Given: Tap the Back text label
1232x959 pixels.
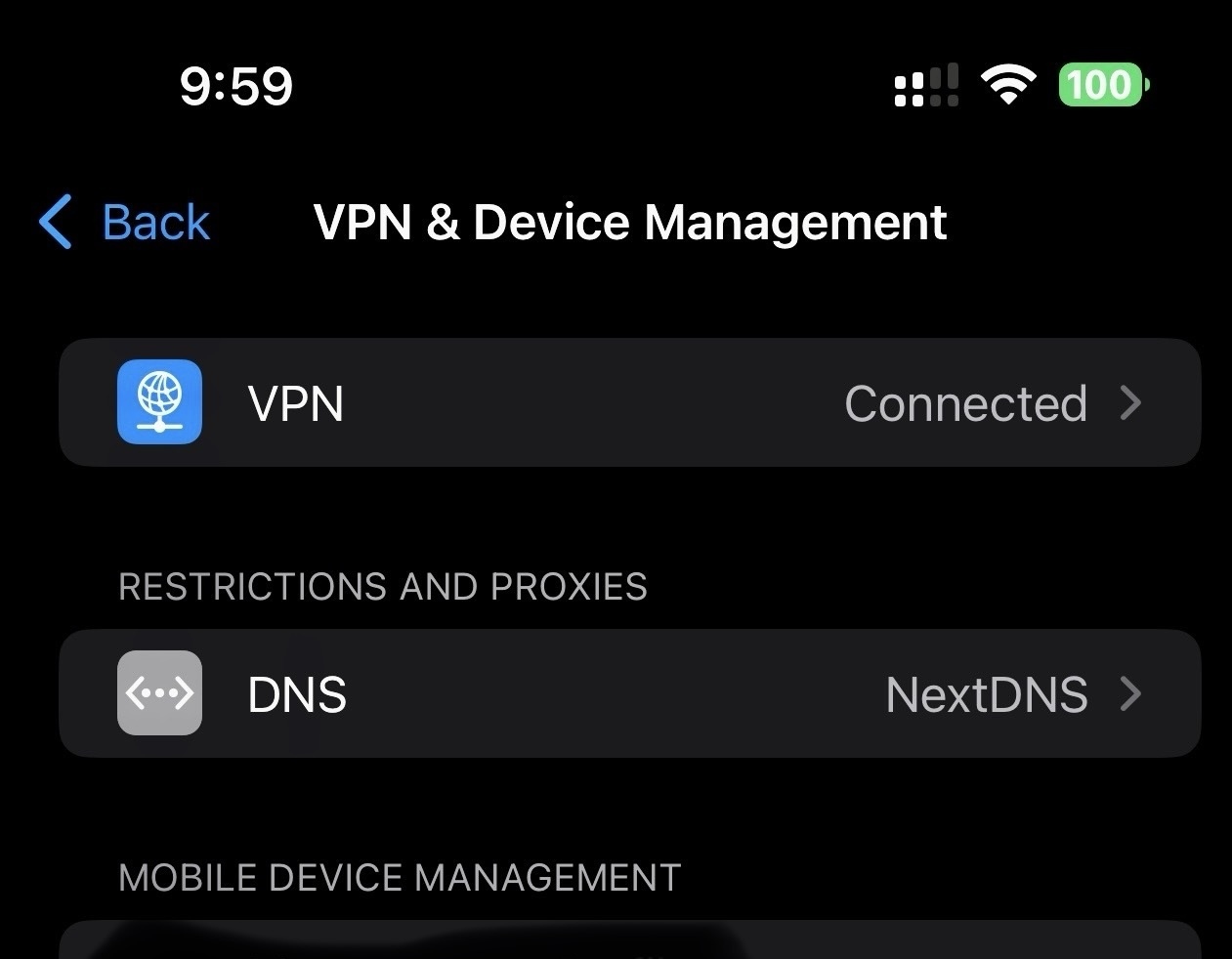Looking at the screenshot, I should pyautogui.click(x=155, y=223).
